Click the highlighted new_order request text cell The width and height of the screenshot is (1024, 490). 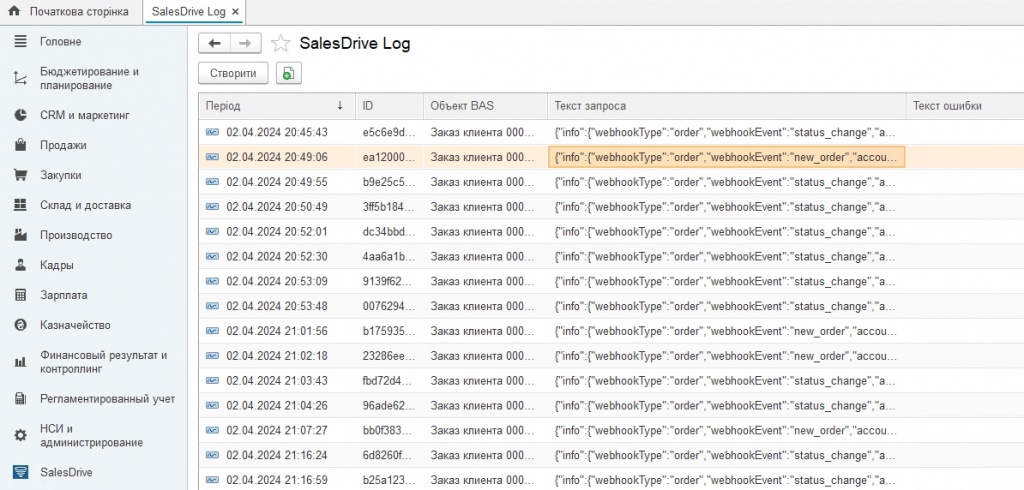727,157
